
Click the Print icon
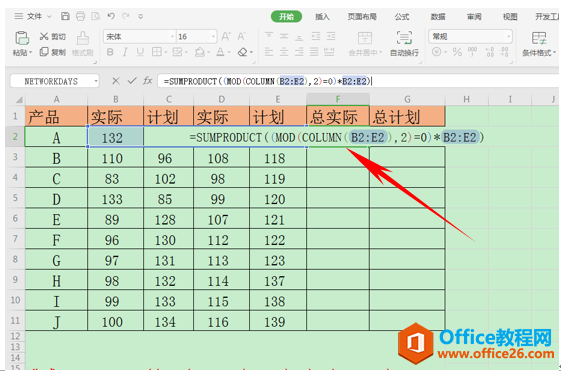81,16
